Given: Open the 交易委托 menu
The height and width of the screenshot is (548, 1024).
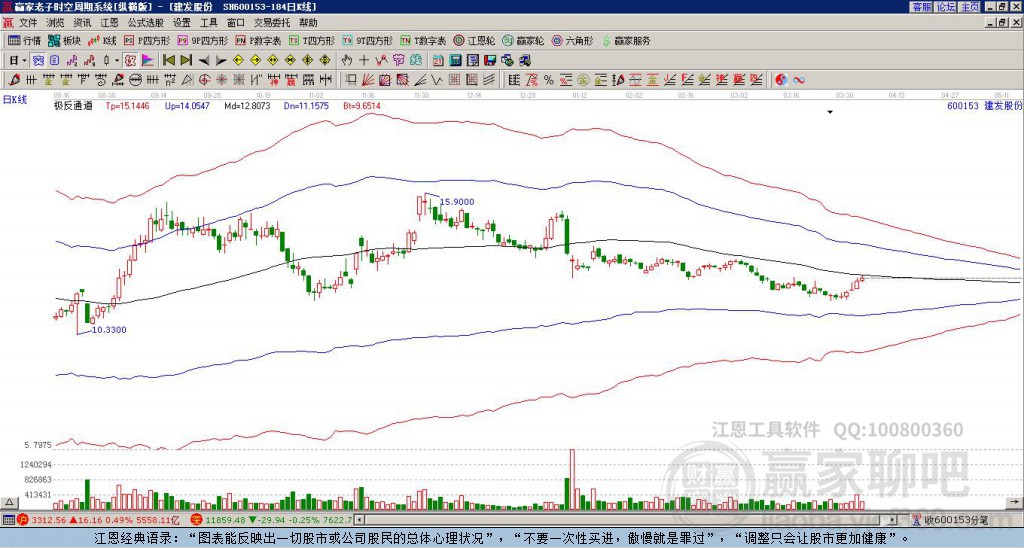Looking at the screenshot, I should (272, 23).
